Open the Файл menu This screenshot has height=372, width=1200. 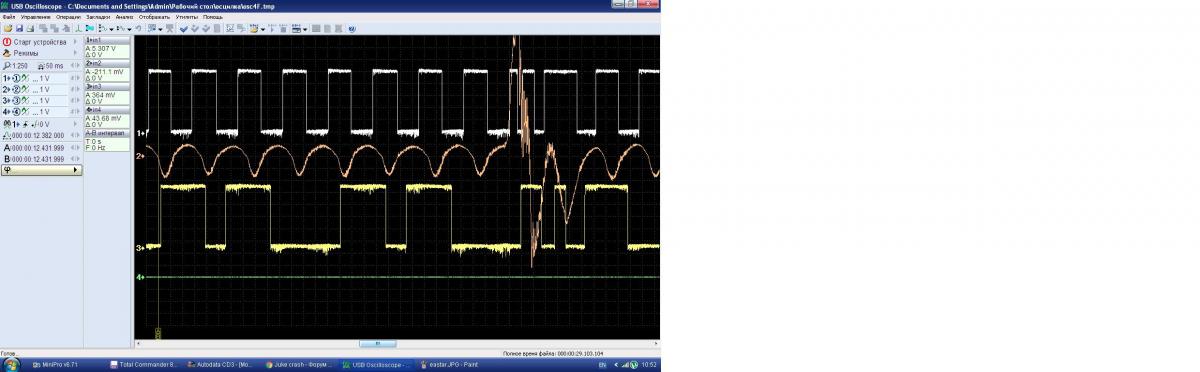tap(9, 17)
